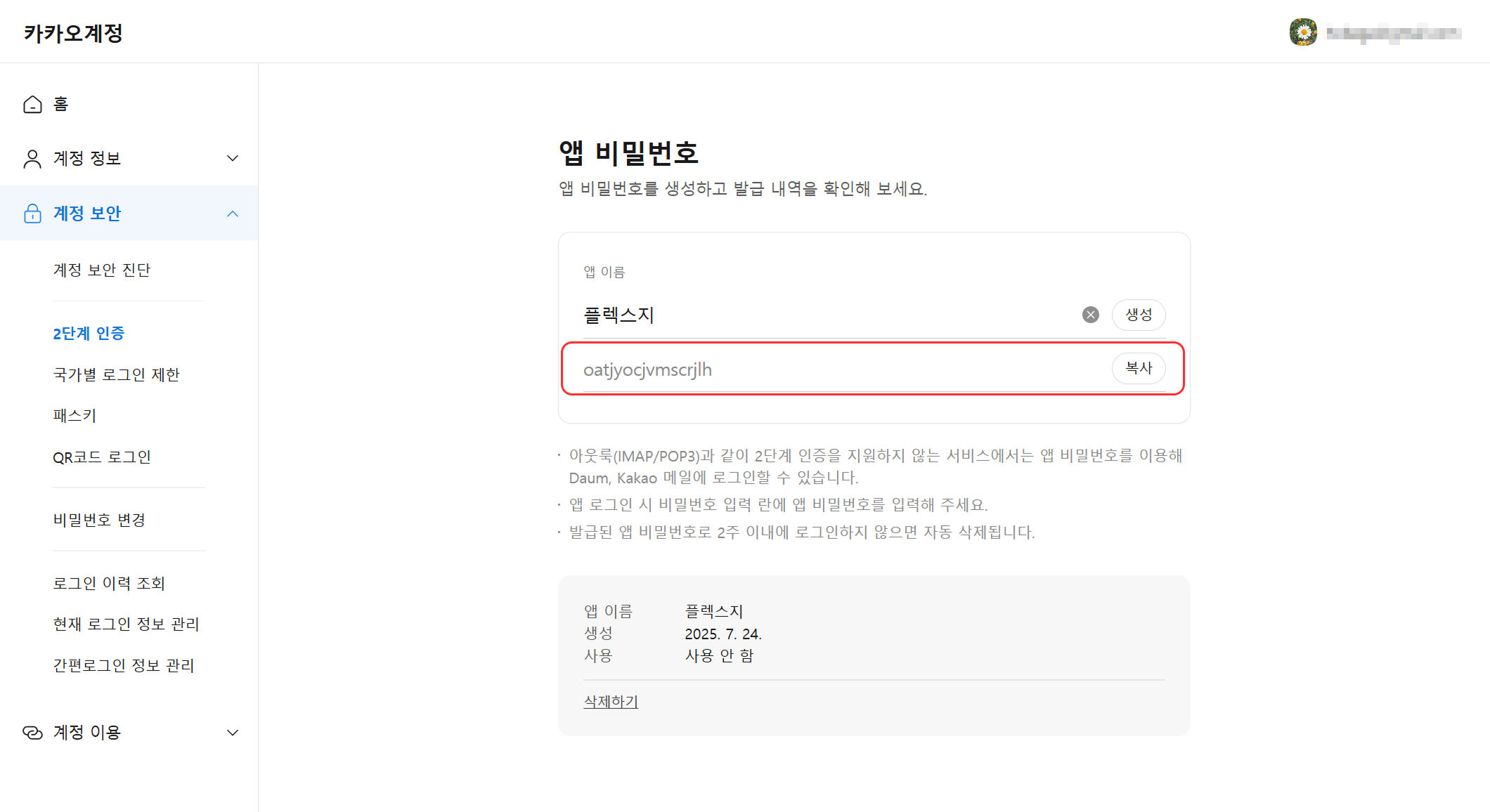Screen dimensions: 1490x812
Task: Click the home icon in sidebar
Action: pos(32,104)
